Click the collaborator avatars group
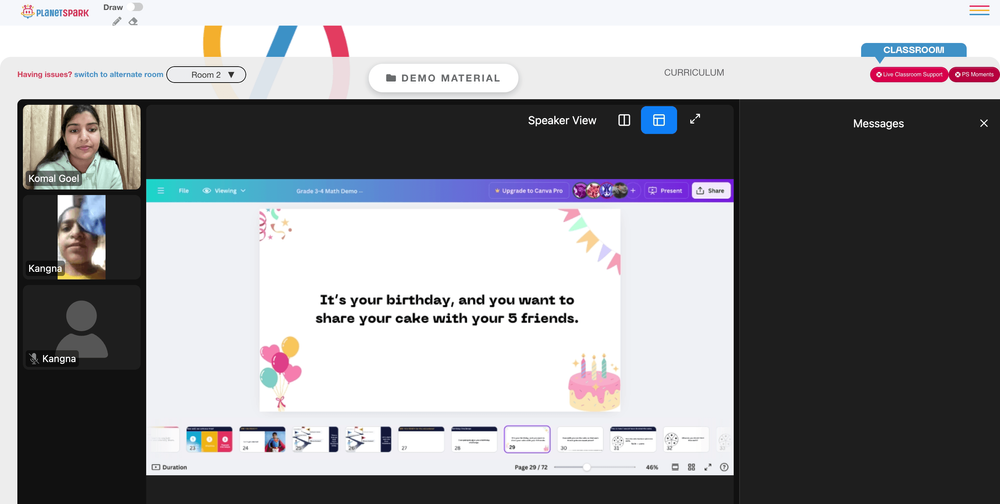Viewport: 1000px width, 504px height. click(x=599, y=190)
